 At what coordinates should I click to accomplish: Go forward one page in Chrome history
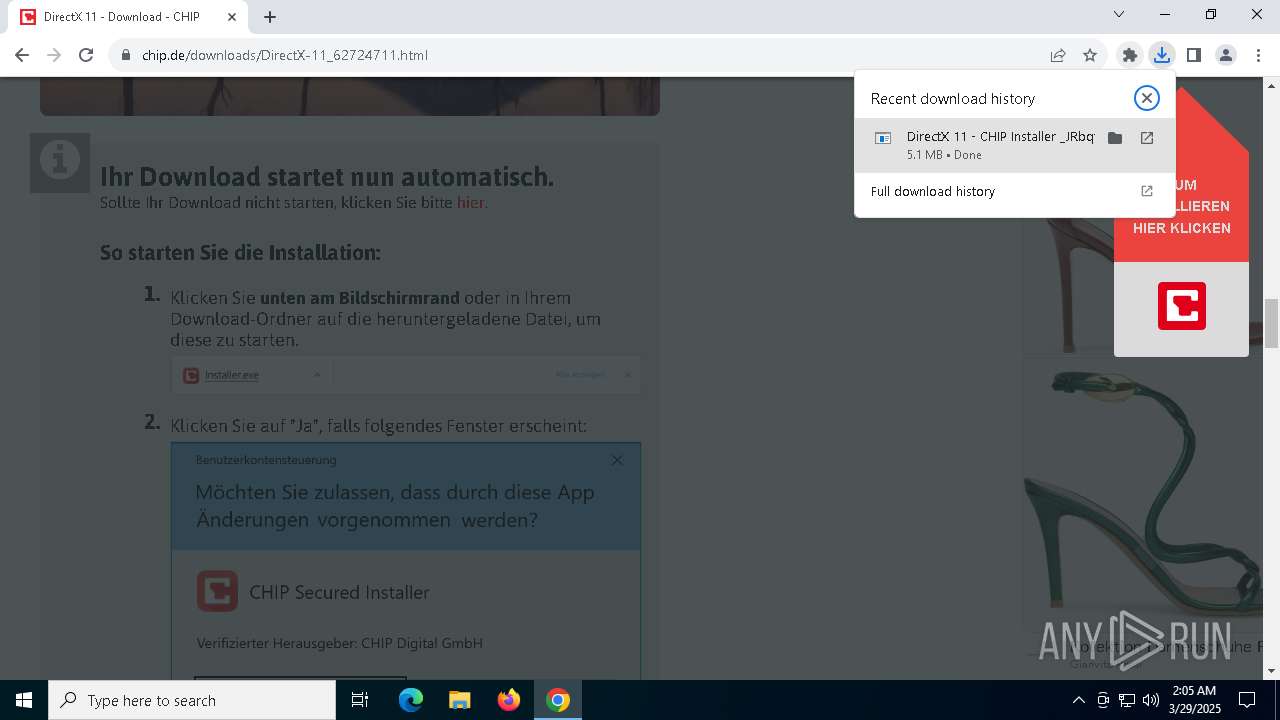(x=54, y=55)
